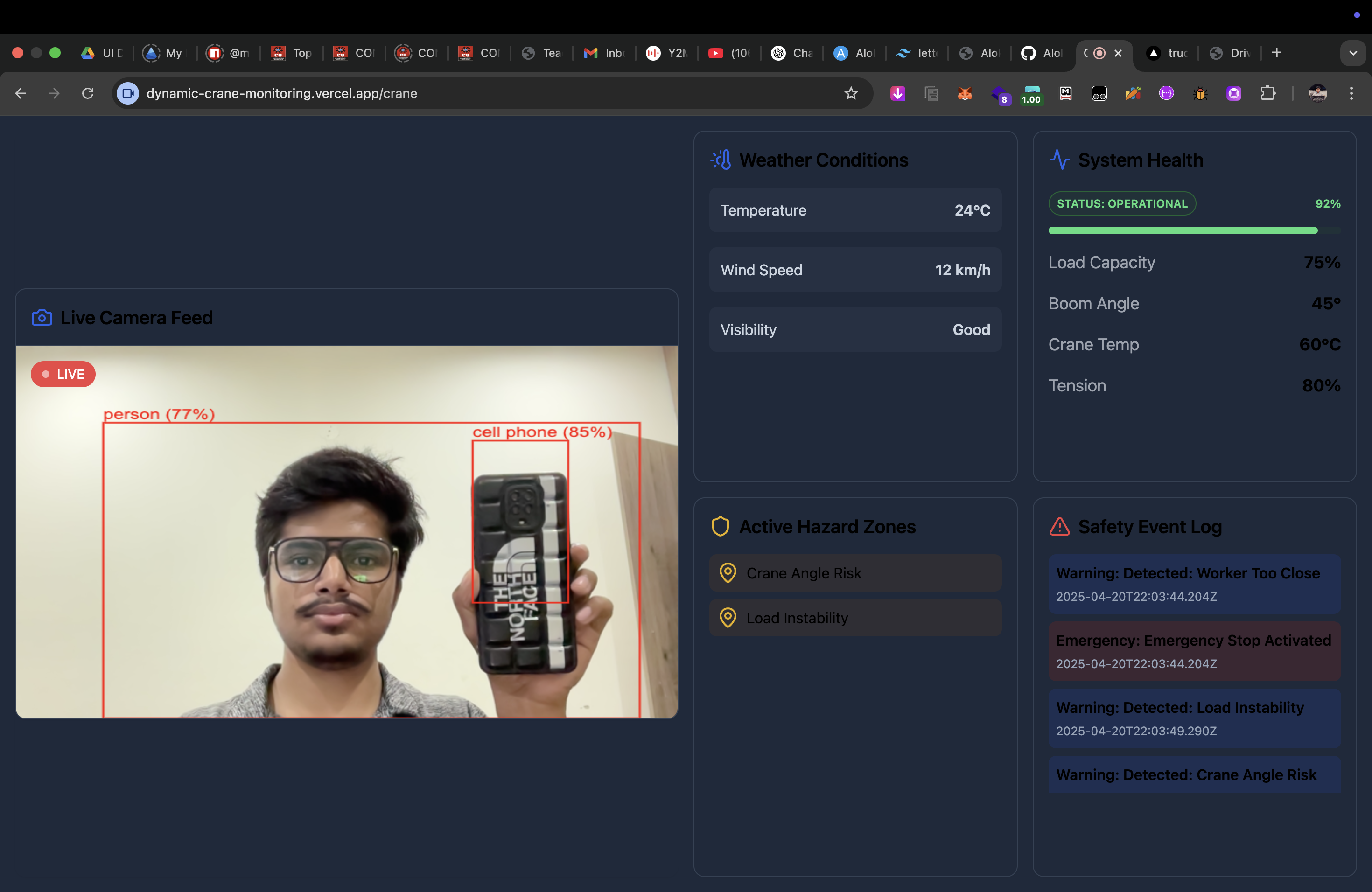
Task: Click the STATUS: OPERATIONAL badge
Action: click(x=1122, y=203)
